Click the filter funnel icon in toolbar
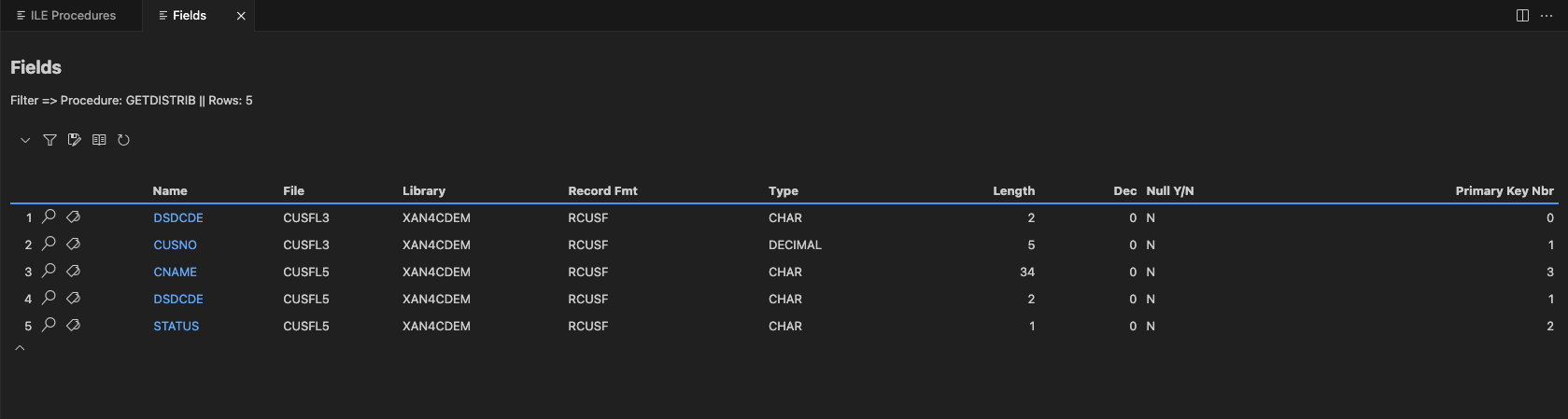The image size is (1568, 419). pos(49,140)
